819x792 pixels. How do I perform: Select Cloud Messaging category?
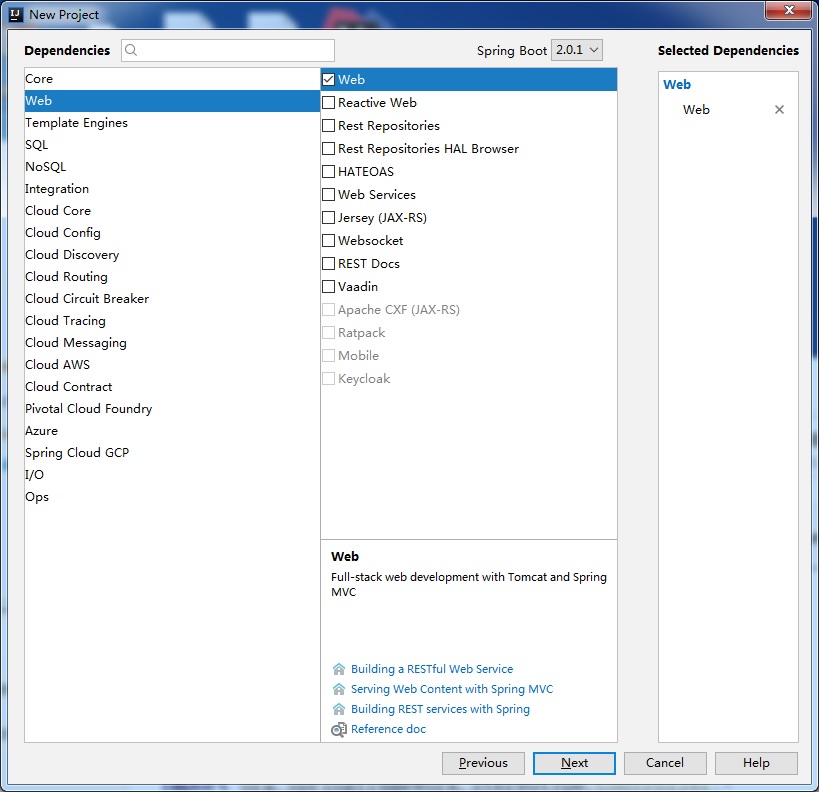pos(172,343)
